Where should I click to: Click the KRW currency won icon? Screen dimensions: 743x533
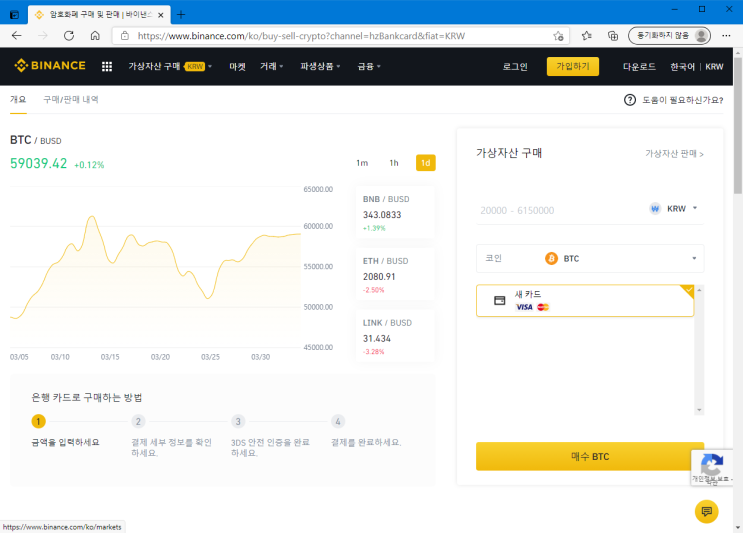pyautogui.click(x=655, y=209)
